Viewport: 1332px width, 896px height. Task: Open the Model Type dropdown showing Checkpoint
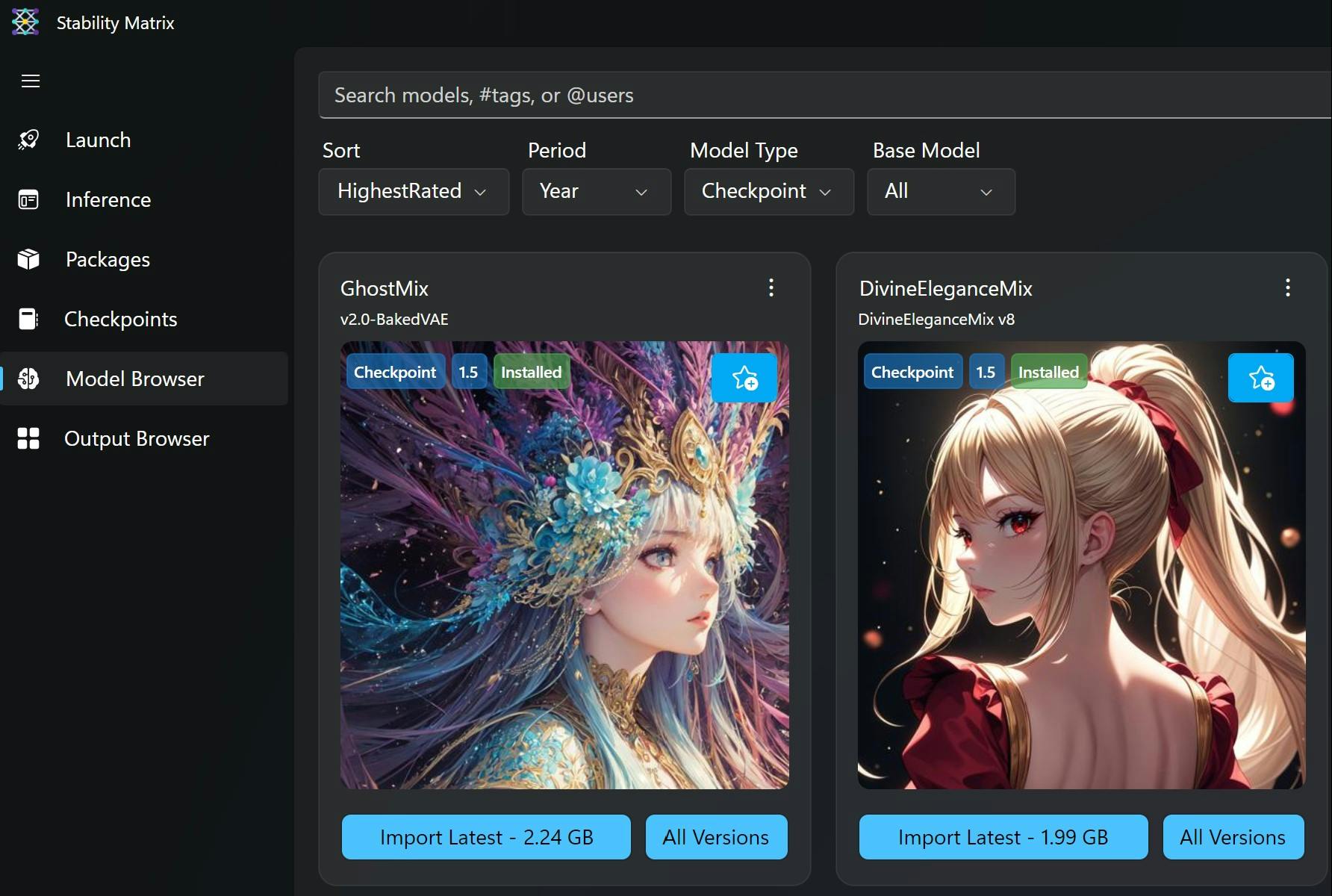point(769,192)
